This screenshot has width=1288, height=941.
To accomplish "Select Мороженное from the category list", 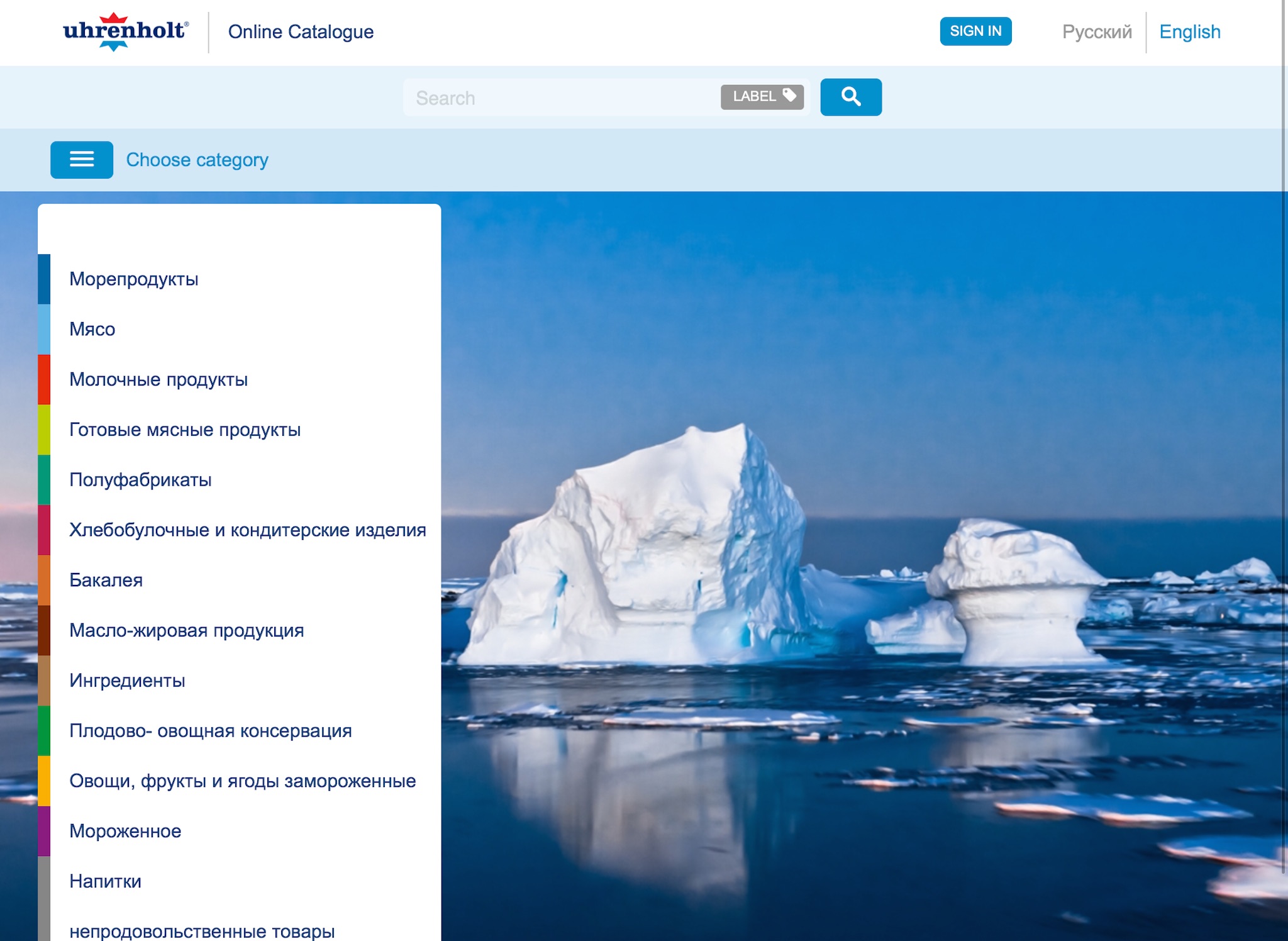I will click(124, 830).
